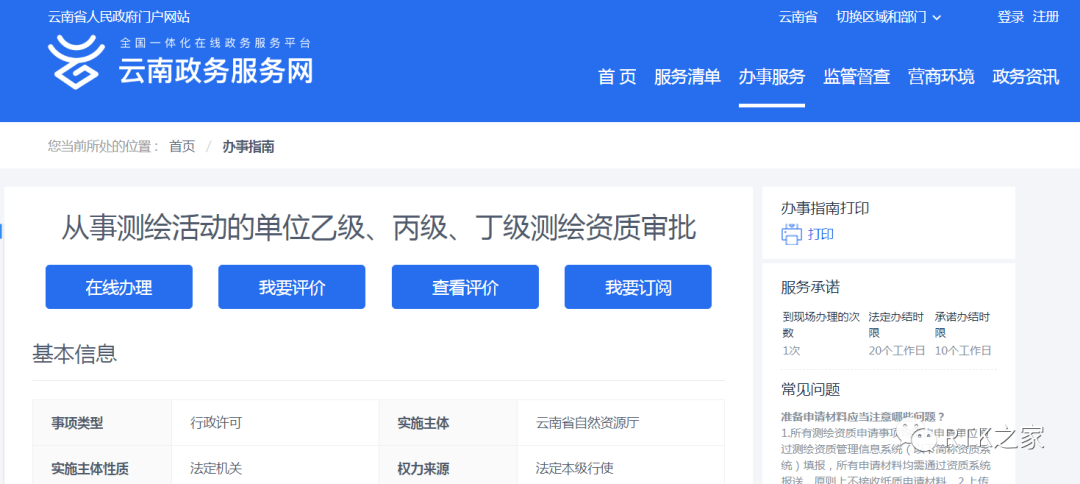Click the 注册 link
1080x484 pixels.
[1046, 17]
